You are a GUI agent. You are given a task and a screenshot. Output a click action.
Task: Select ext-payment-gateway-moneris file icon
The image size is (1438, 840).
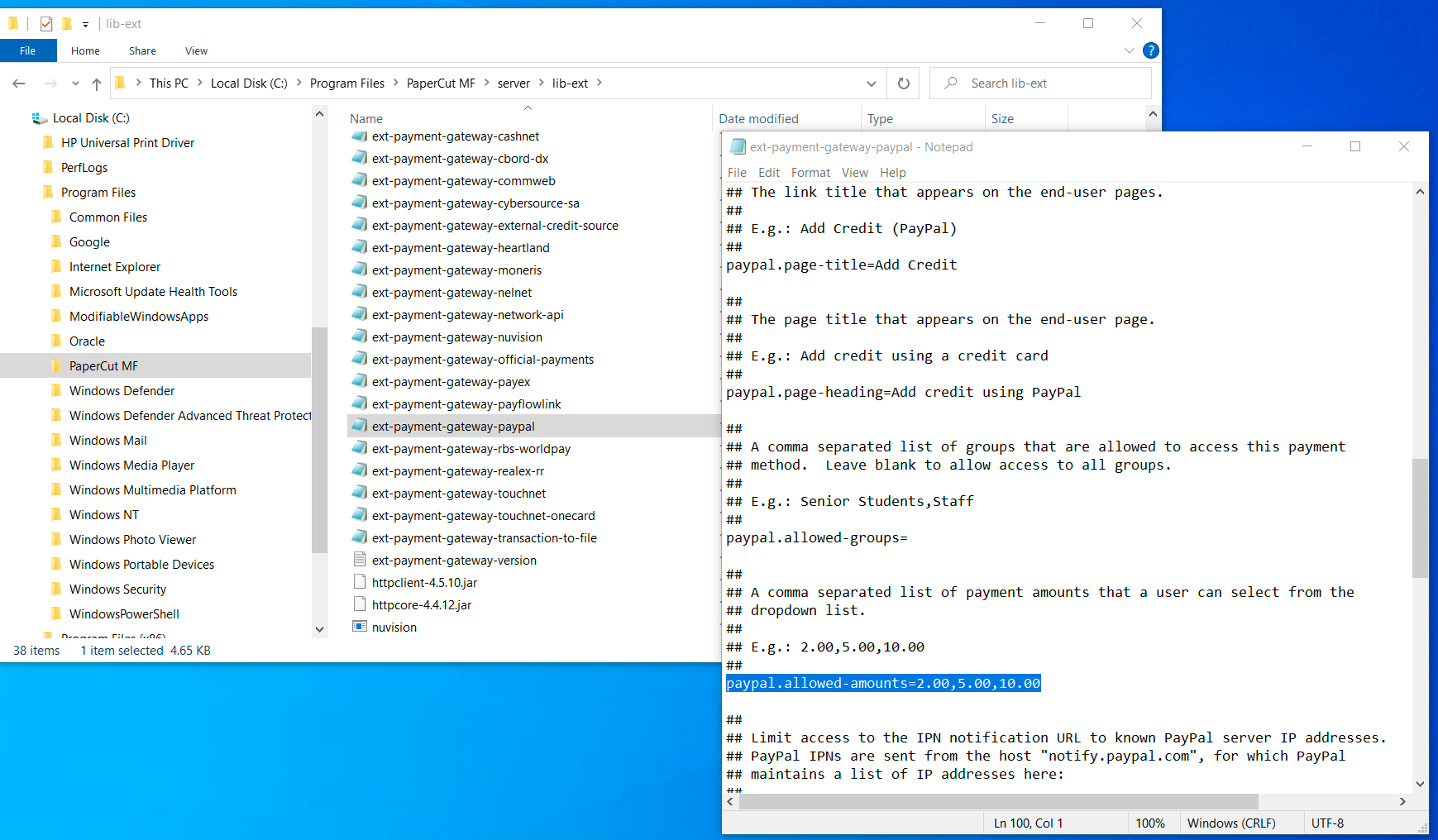tap(359, 270)
